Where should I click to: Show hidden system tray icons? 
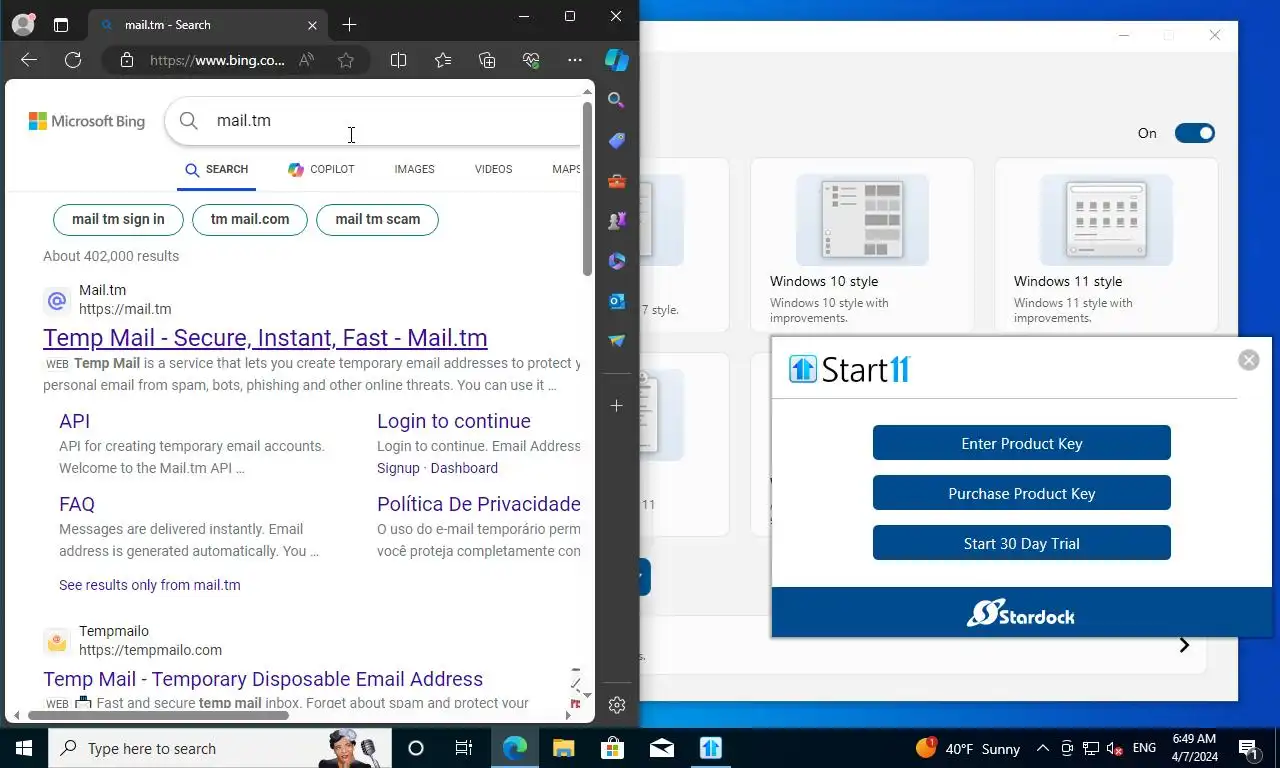1042,748
